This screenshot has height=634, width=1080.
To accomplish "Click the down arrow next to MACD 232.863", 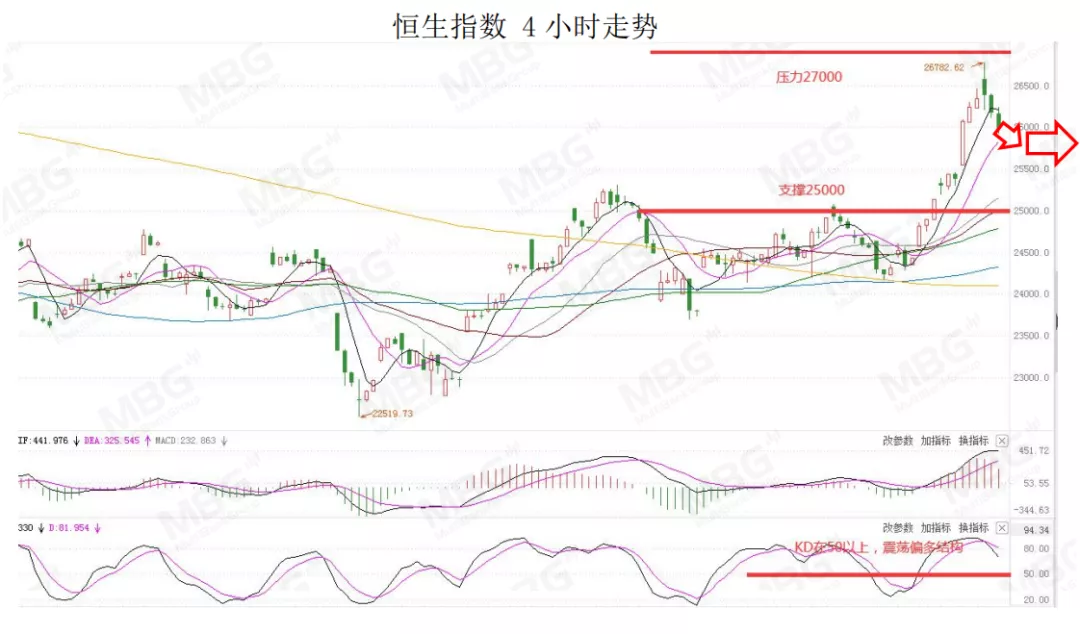I will point(224,441).
